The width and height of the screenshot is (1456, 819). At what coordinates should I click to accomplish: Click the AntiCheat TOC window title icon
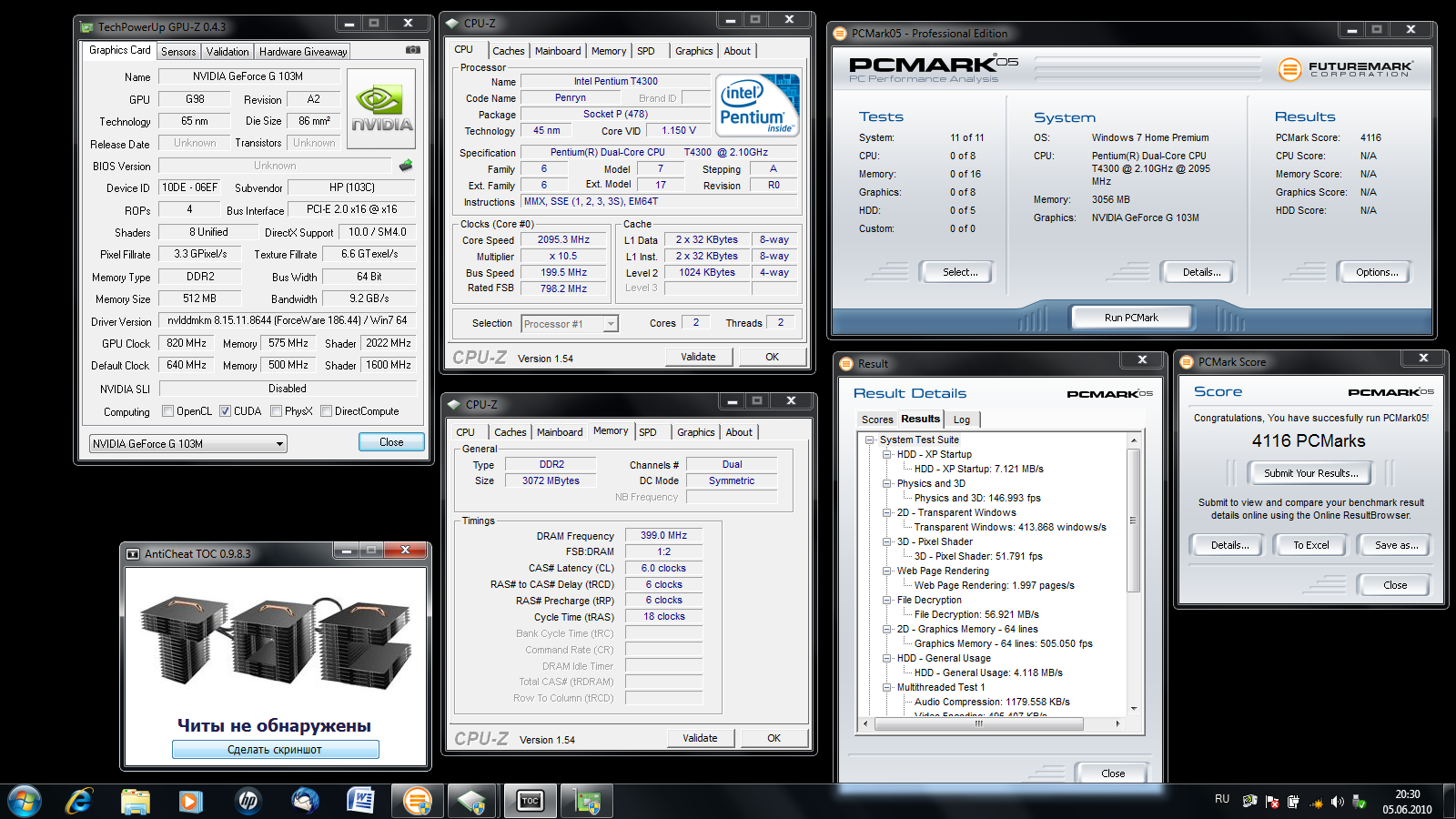pyautogui.click(x=133, y=553)
